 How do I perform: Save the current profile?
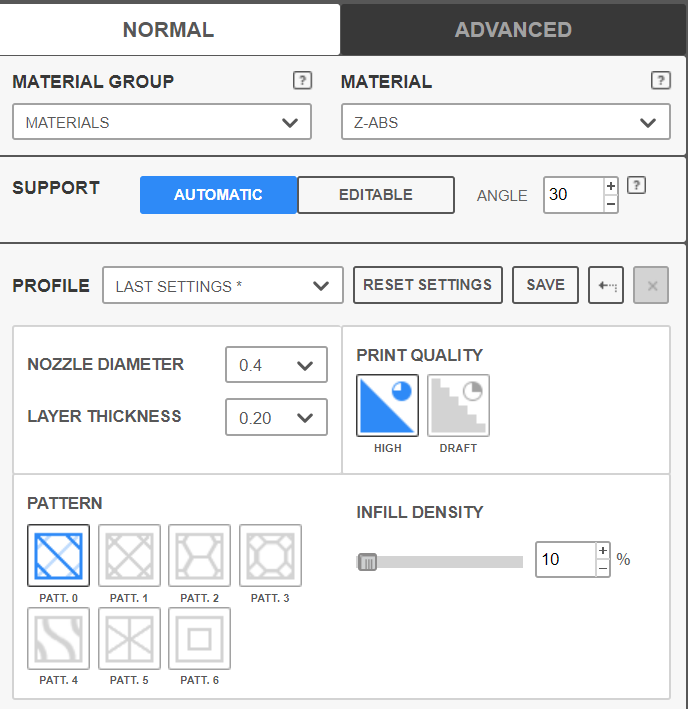pyautogui.click(x=545, y=285)
